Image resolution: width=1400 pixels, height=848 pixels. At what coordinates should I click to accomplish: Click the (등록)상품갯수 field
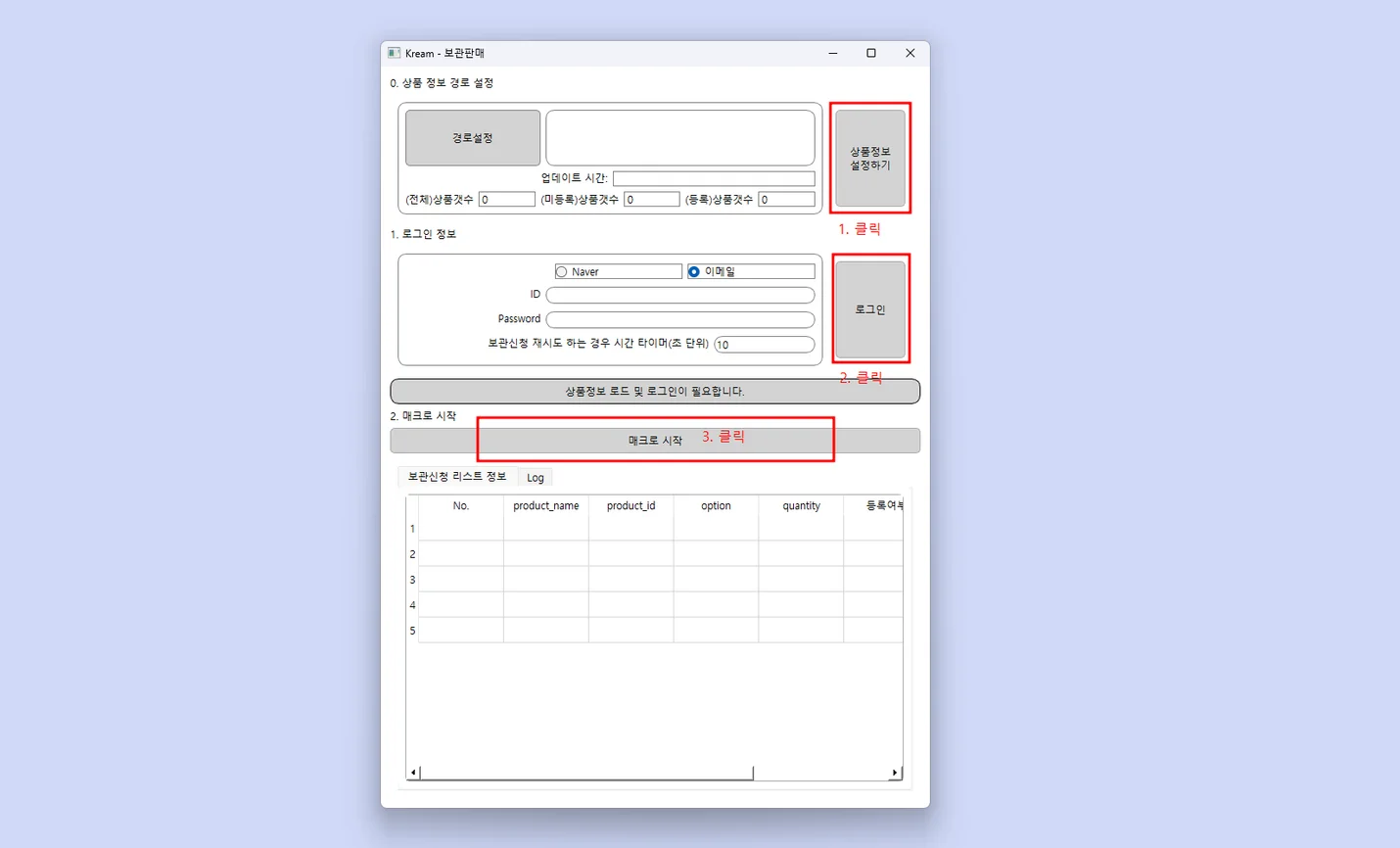click(x=787, y=199)
